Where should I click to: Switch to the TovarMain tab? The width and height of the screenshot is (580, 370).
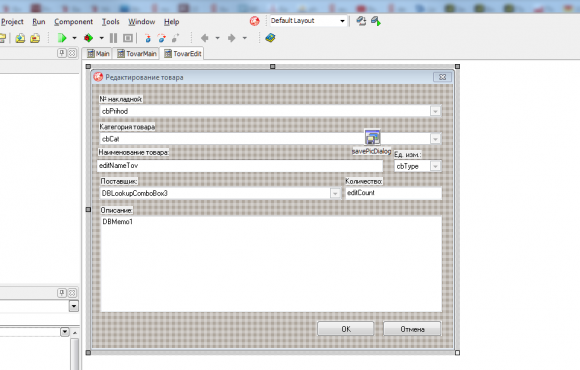pyautogui.click(x=137, y=54)
